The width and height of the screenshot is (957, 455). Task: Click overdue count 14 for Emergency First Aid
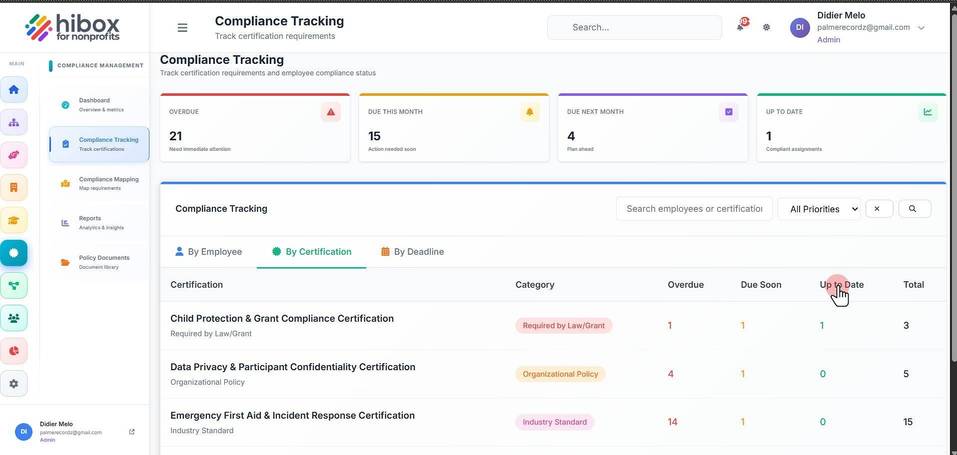(673, 422)
